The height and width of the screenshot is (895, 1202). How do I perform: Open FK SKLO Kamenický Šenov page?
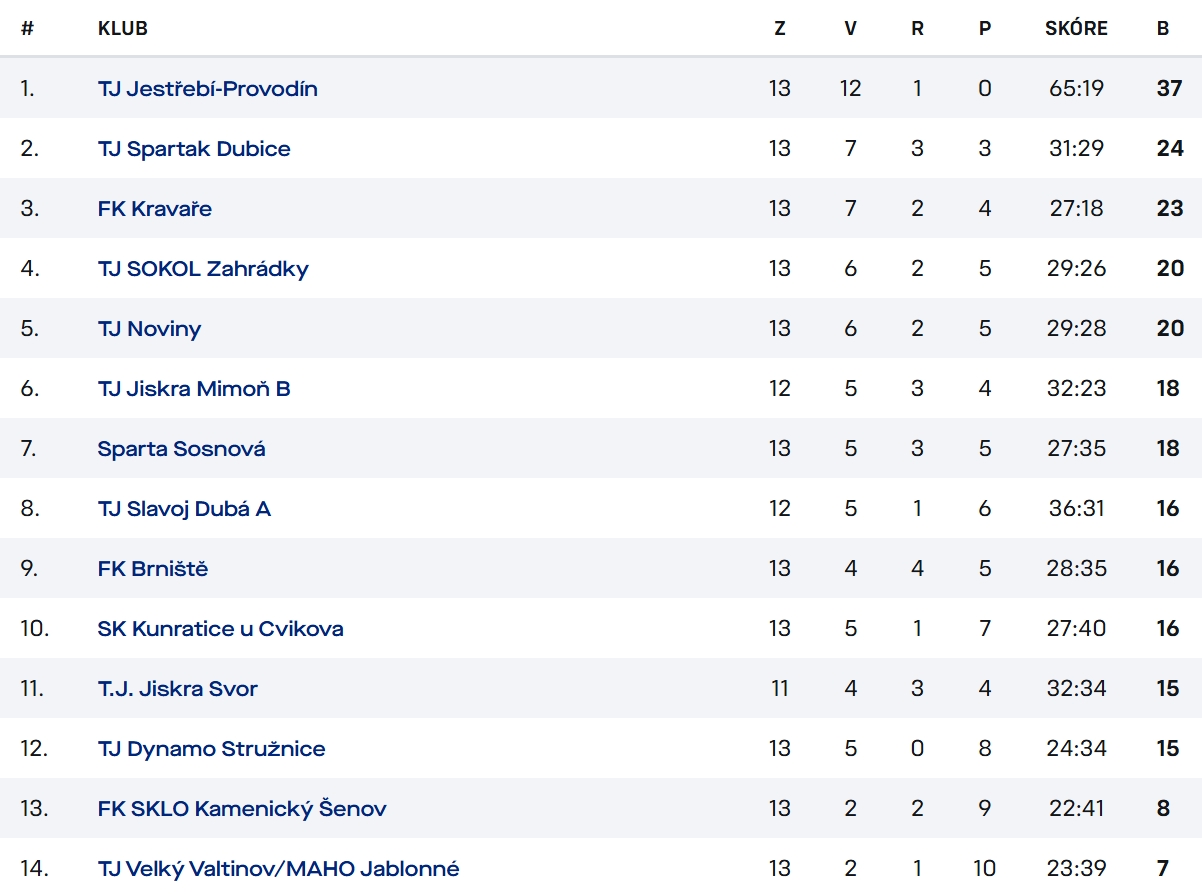242,808
